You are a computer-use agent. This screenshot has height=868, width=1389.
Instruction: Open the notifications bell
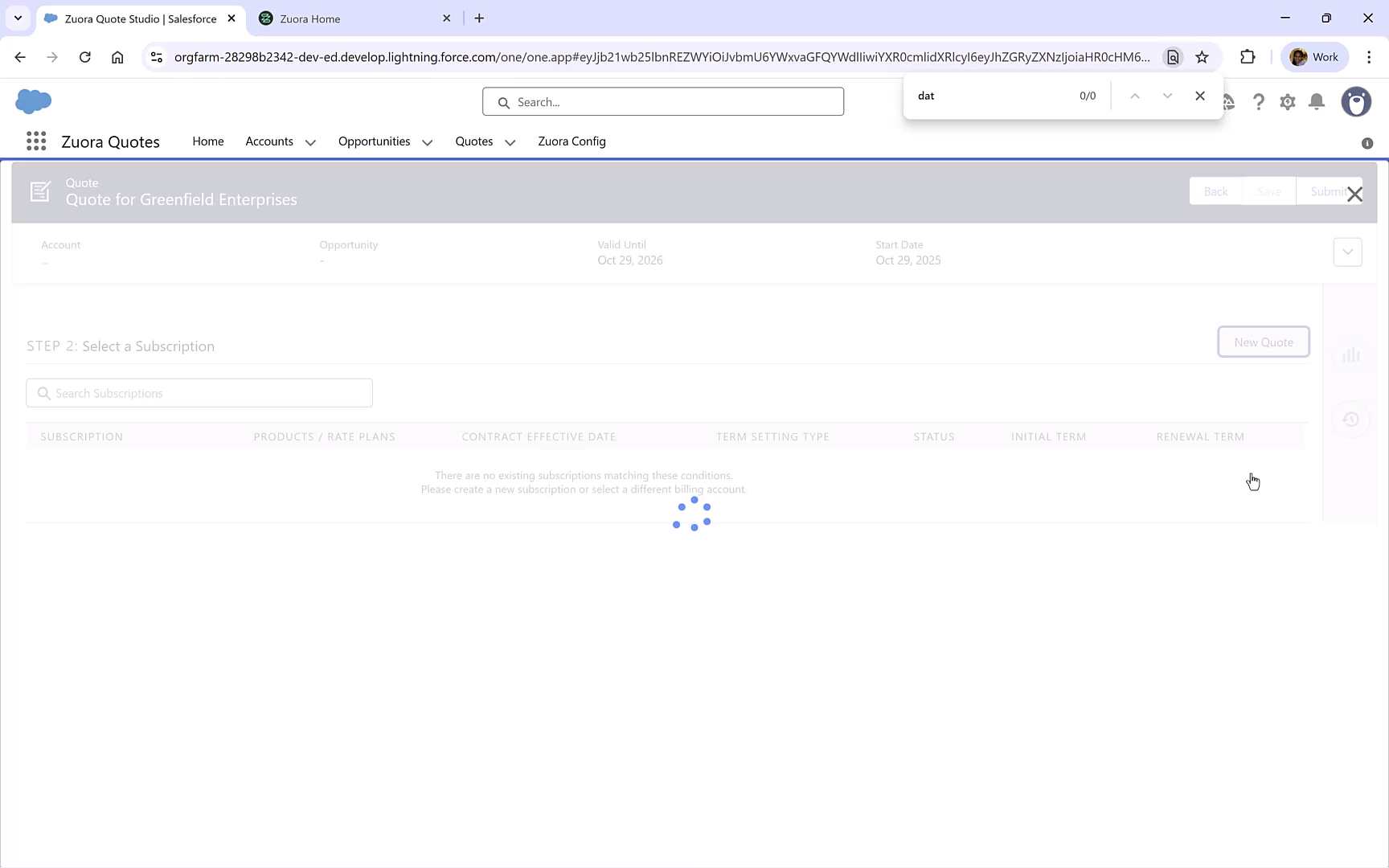pos(1316,102)
